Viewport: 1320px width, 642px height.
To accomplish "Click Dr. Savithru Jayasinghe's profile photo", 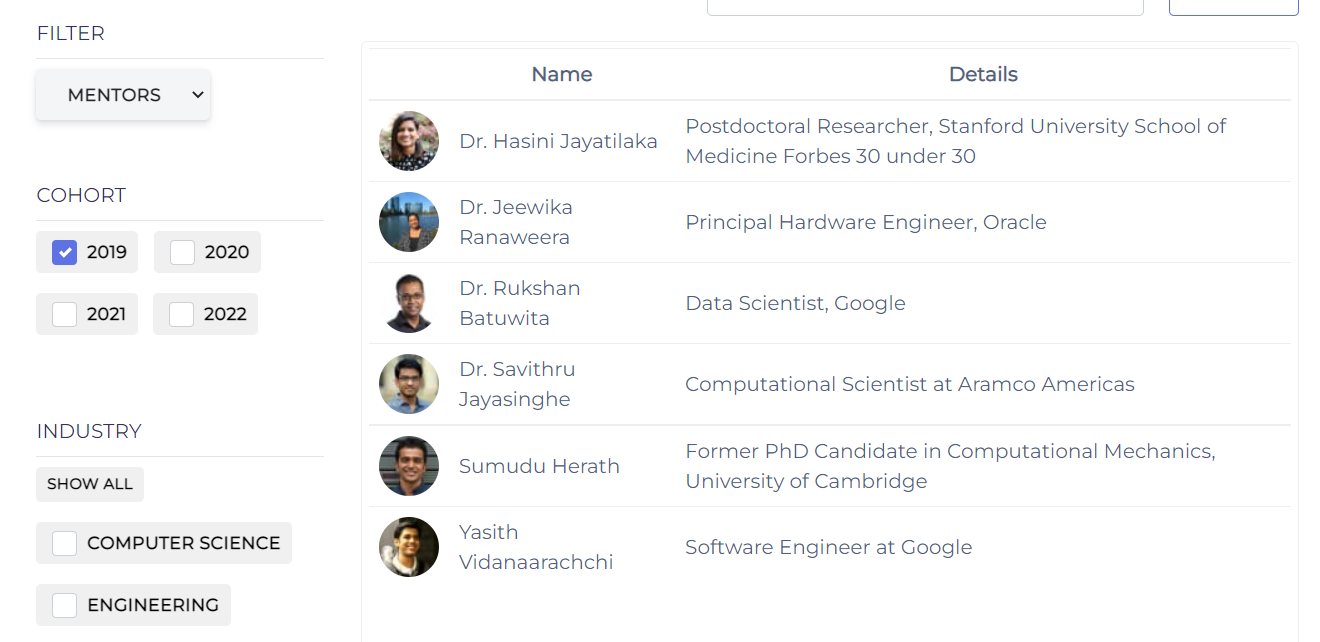I will [409, 384].
